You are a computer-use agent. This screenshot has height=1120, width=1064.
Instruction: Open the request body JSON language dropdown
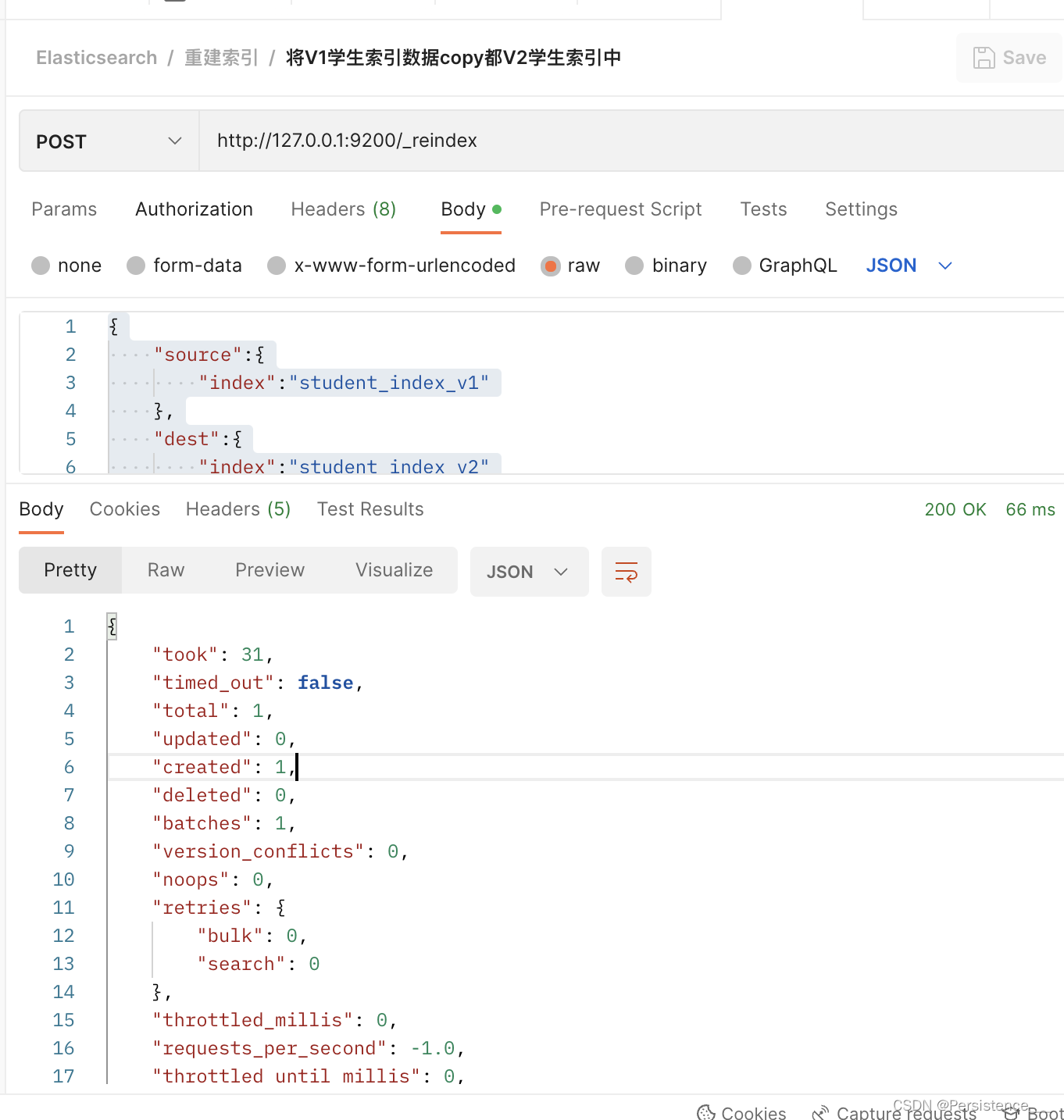tap(909, 266)
